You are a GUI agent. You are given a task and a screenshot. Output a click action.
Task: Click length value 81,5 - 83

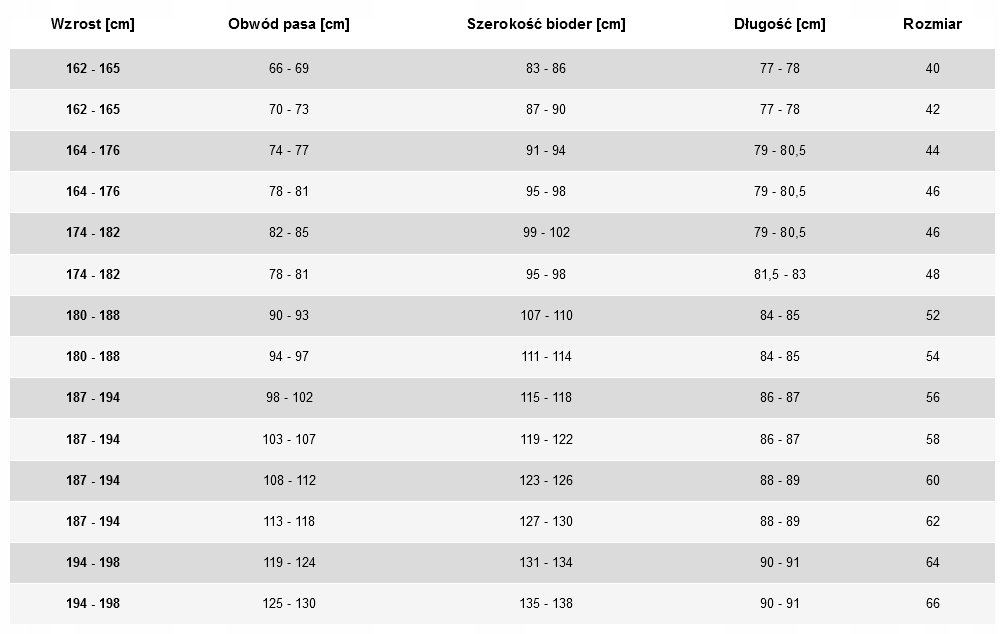pos(779,274)
